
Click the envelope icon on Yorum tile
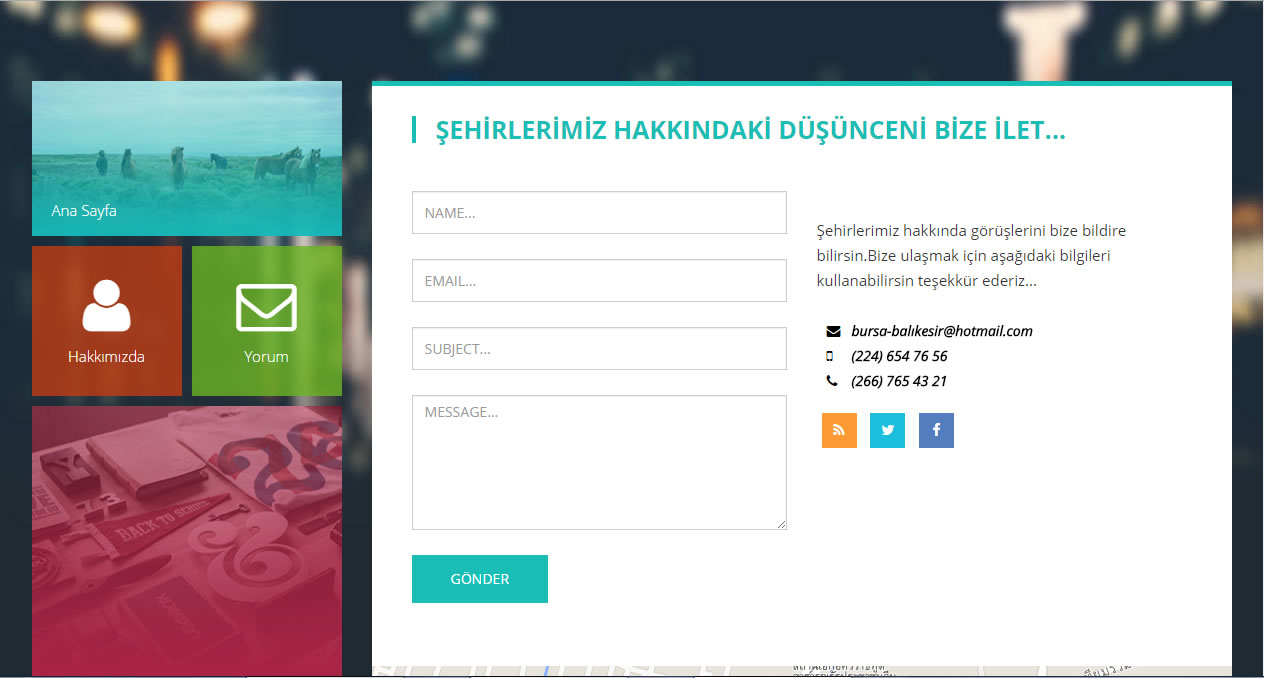click(x=266, y=306)
